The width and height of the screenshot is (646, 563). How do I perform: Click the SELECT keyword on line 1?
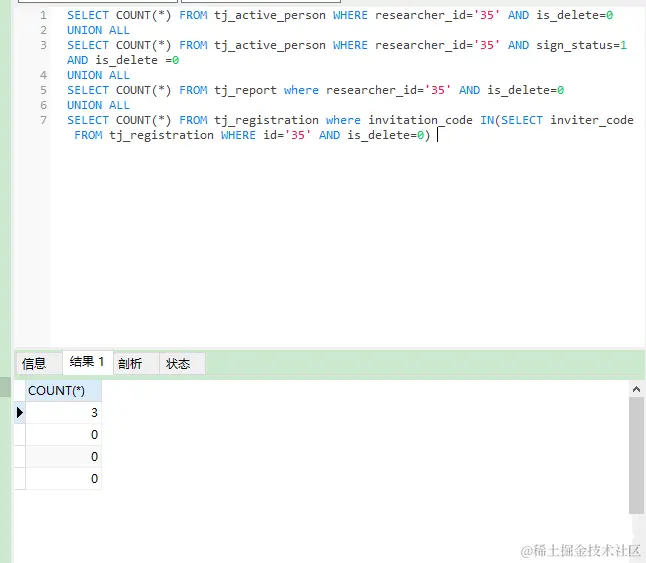pyautogui.click(x=88, y=15)
